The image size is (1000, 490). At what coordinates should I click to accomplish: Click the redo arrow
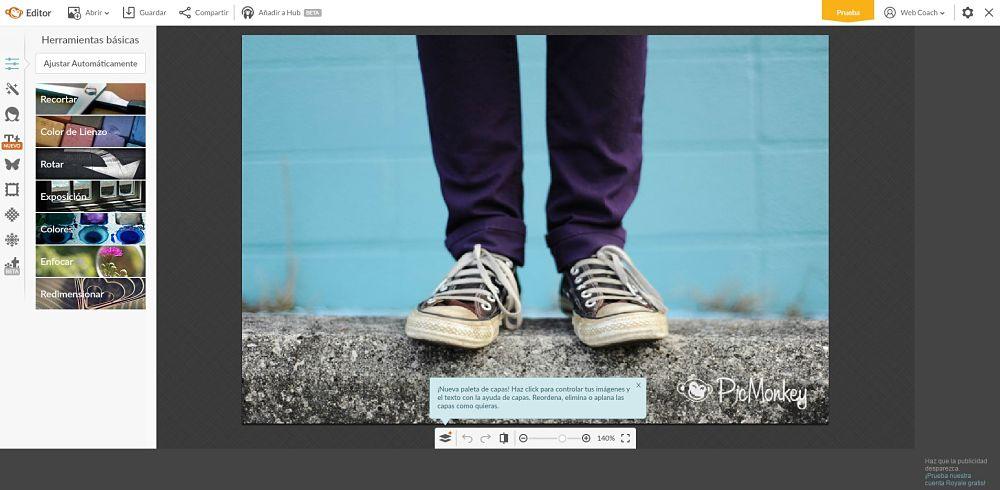coord(485,438)
